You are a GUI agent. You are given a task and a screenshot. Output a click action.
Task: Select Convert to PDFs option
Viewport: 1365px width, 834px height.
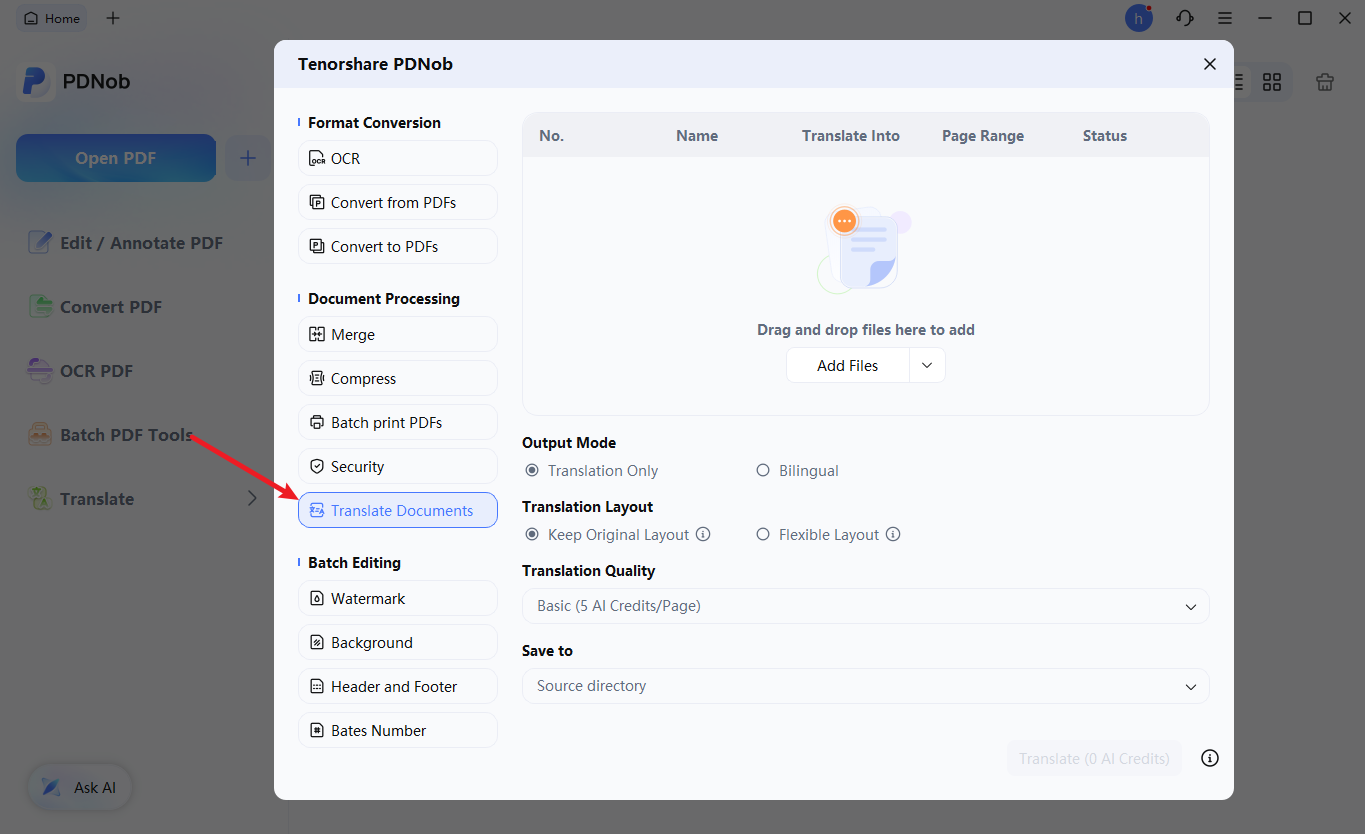(x=398, y=246)
